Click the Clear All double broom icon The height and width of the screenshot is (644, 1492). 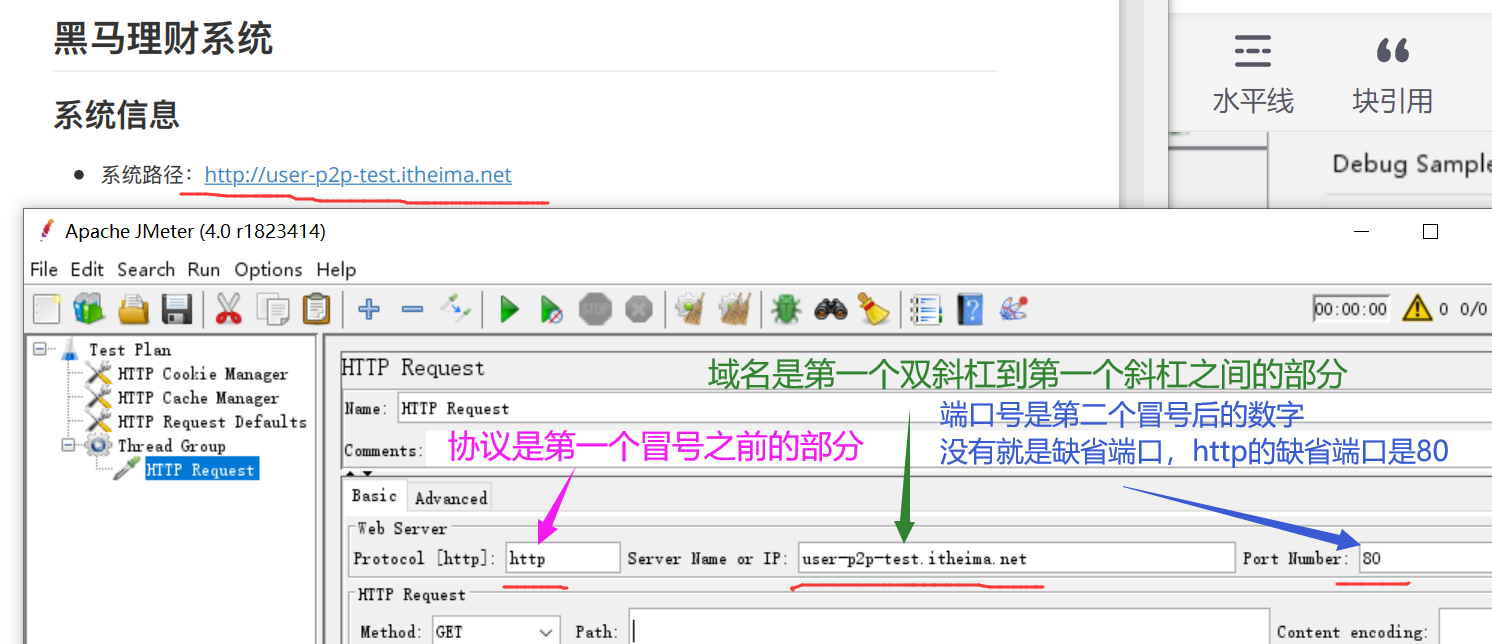[734, 309]
